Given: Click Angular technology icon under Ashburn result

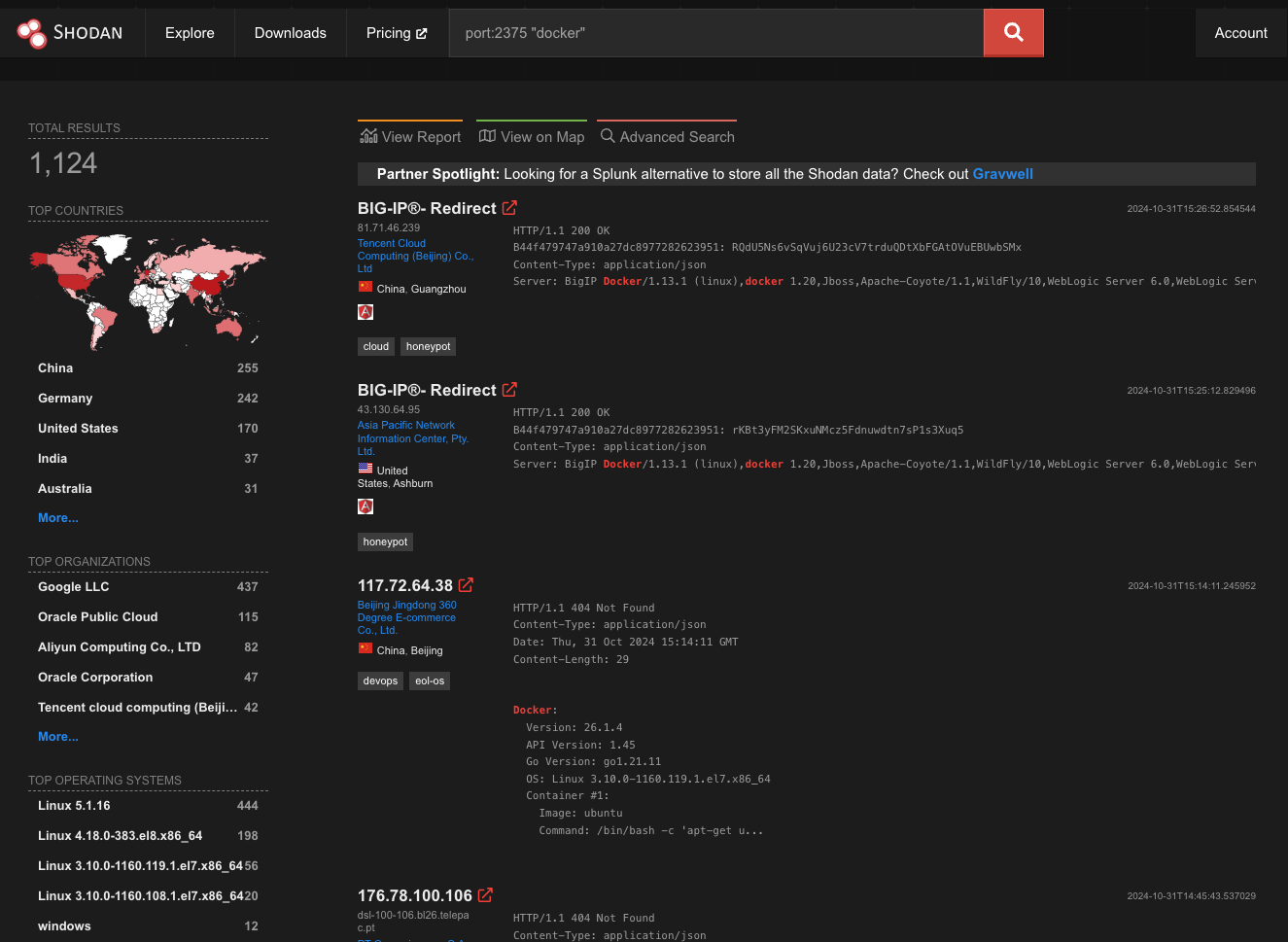Looking at the screenshot, I should coord(366,506).
